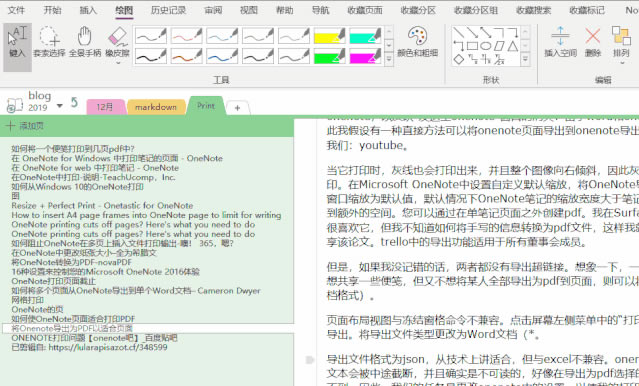
Task: Open page '网格打印'
Action: coord(27,300)
